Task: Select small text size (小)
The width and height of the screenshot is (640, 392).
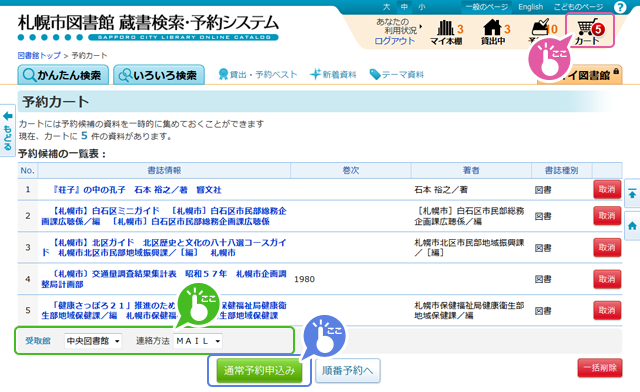Action: click(422, 7)
